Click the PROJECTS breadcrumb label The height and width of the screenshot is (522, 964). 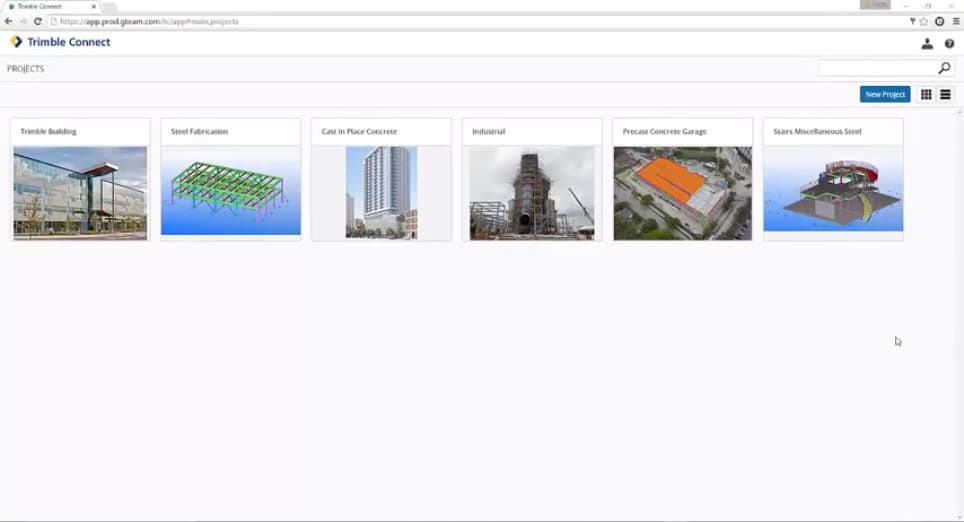tap(25, 68)
